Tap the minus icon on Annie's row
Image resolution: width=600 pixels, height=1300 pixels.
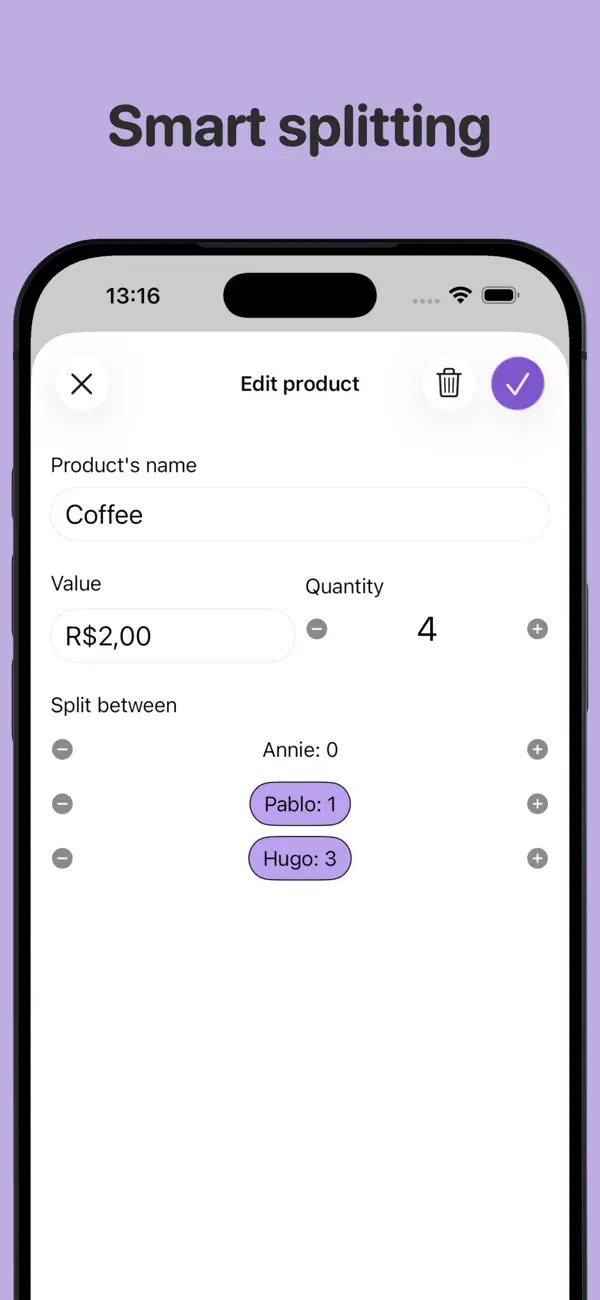tap(62, 749)
